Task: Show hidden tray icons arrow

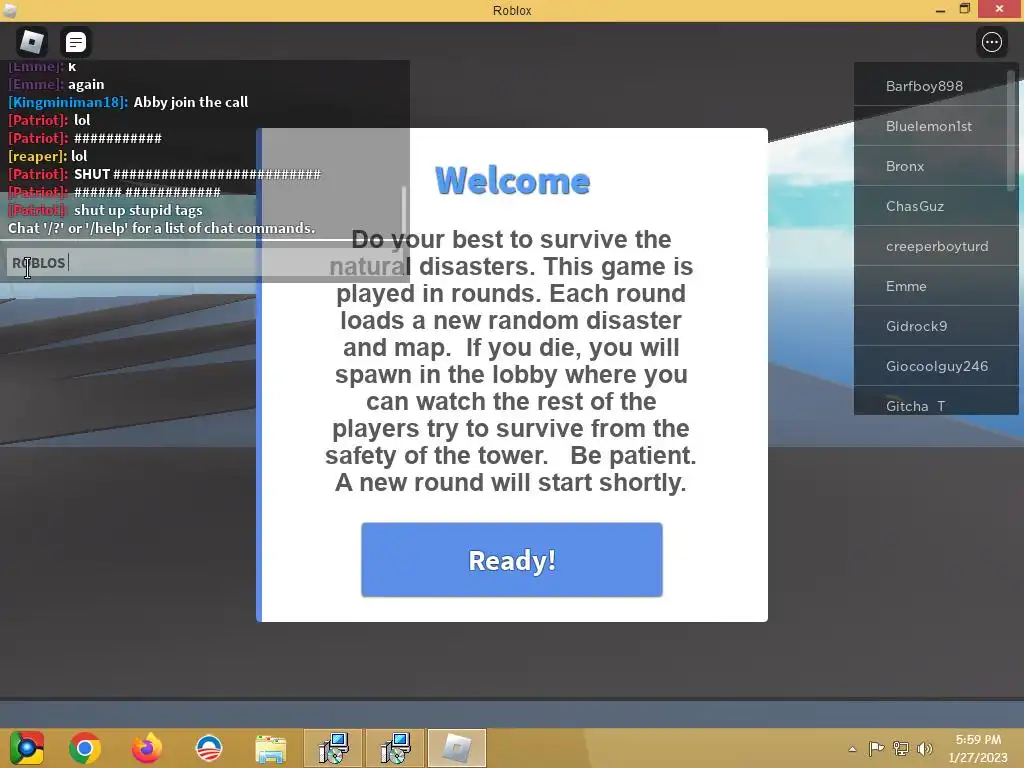Action: pyautogui.click(x=852, y=749)
